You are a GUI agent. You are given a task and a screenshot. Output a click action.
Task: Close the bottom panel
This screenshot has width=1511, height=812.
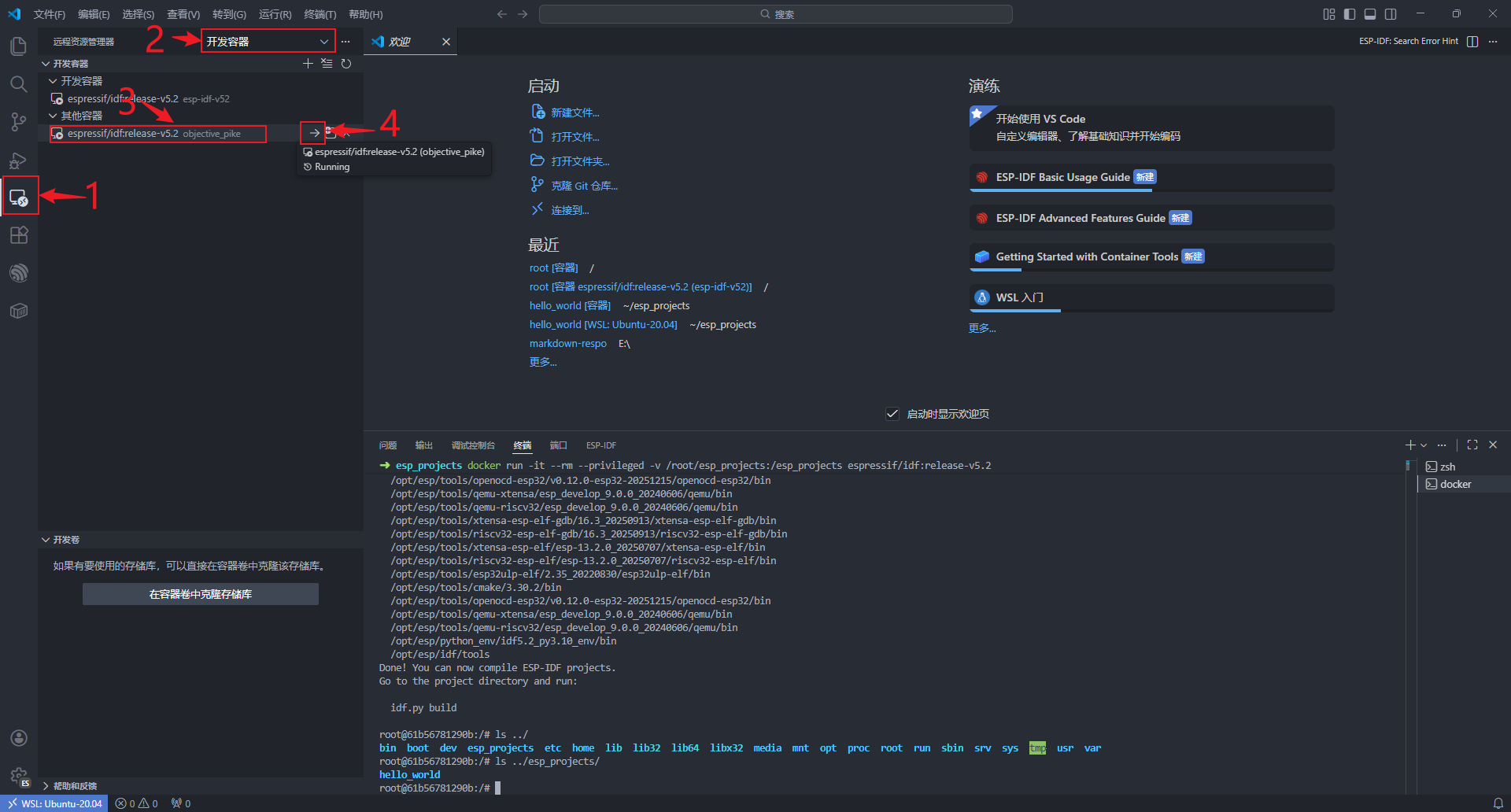pyautogui.click(x=1493, y=445)
